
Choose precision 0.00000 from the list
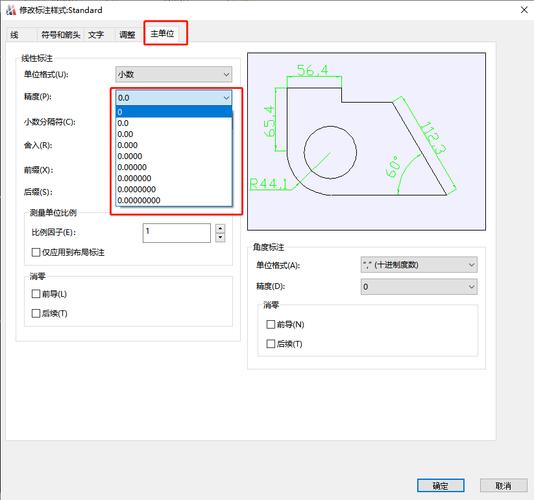[x=174, y=167]
